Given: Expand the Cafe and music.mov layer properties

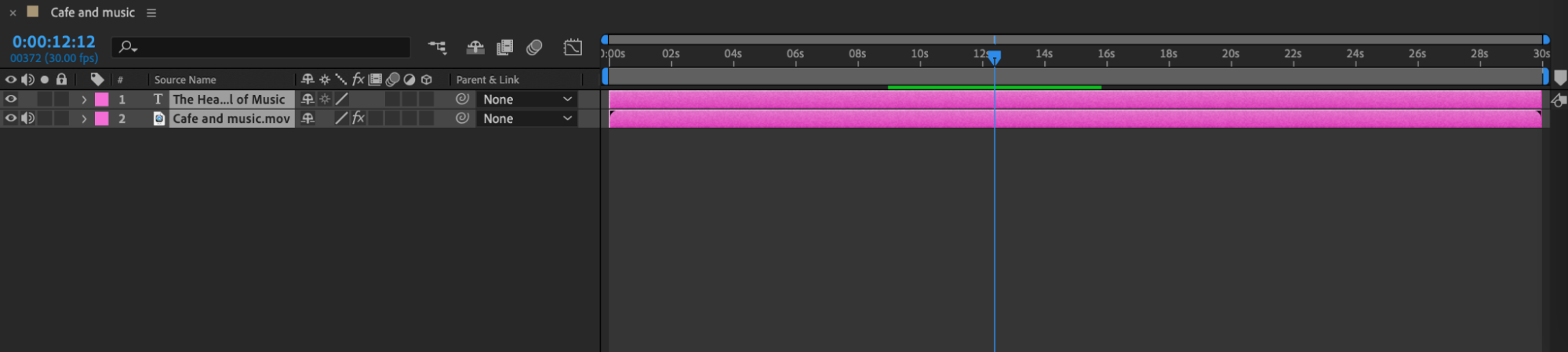Looking at the screenshot, I should click(84, 118).
